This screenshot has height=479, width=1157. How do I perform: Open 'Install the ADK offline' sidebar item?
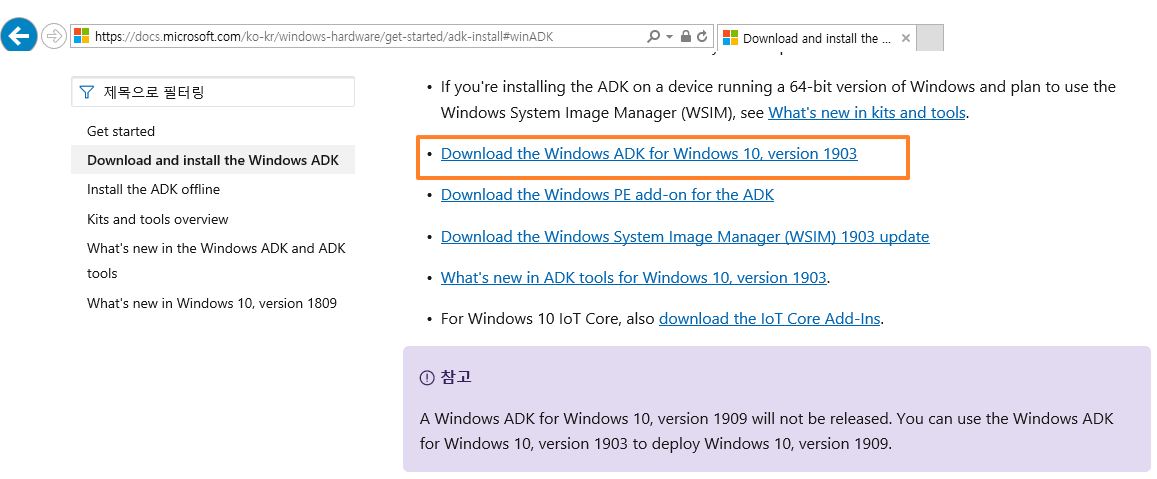click(x=153, y=189)
